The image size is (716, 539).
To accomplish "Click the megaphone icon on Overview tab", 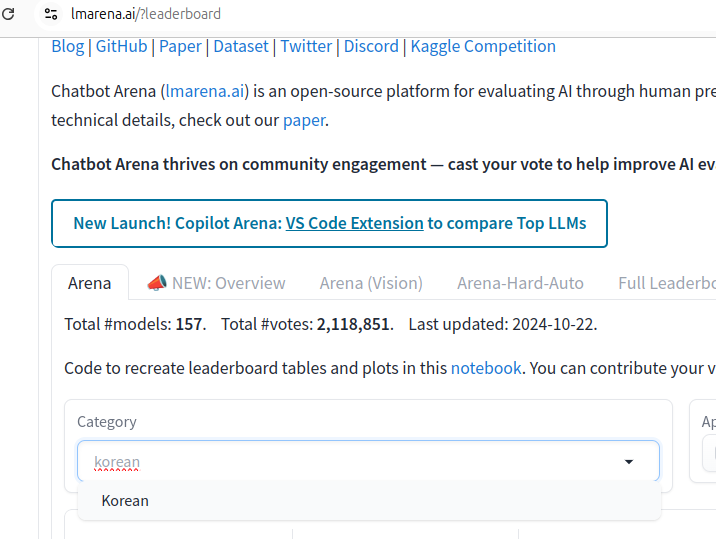I will click(x=157, y=283).
